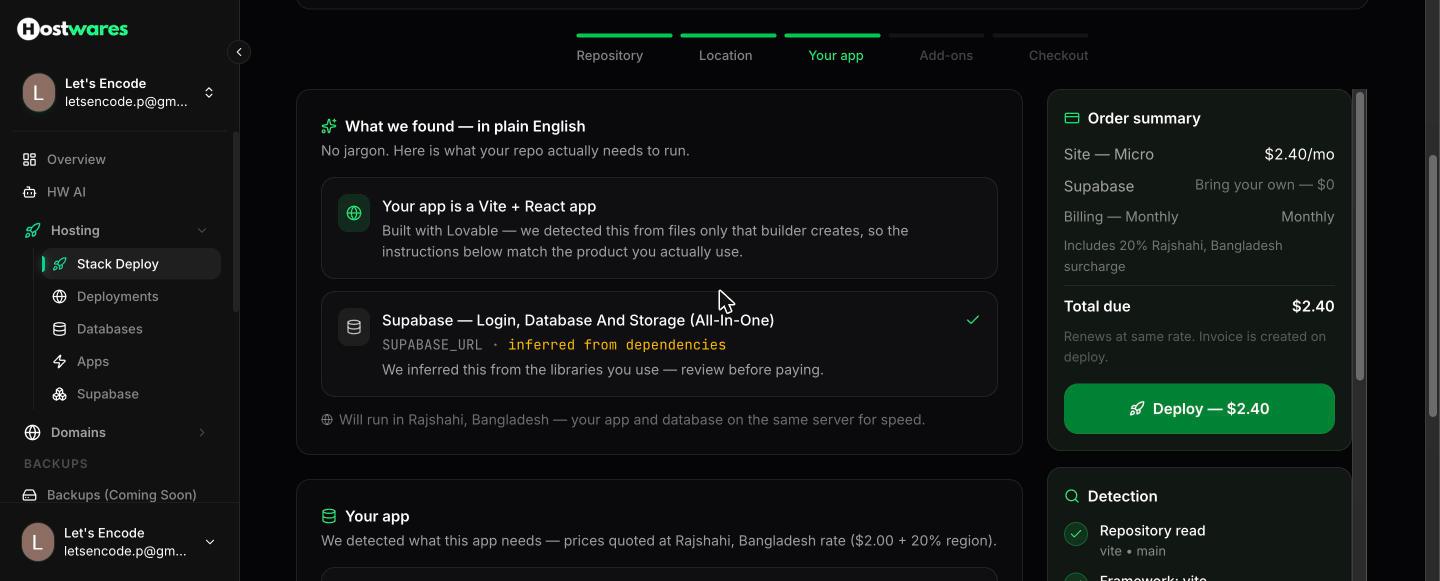Open the bottom account menu chevron

click(x=210, y=542)
